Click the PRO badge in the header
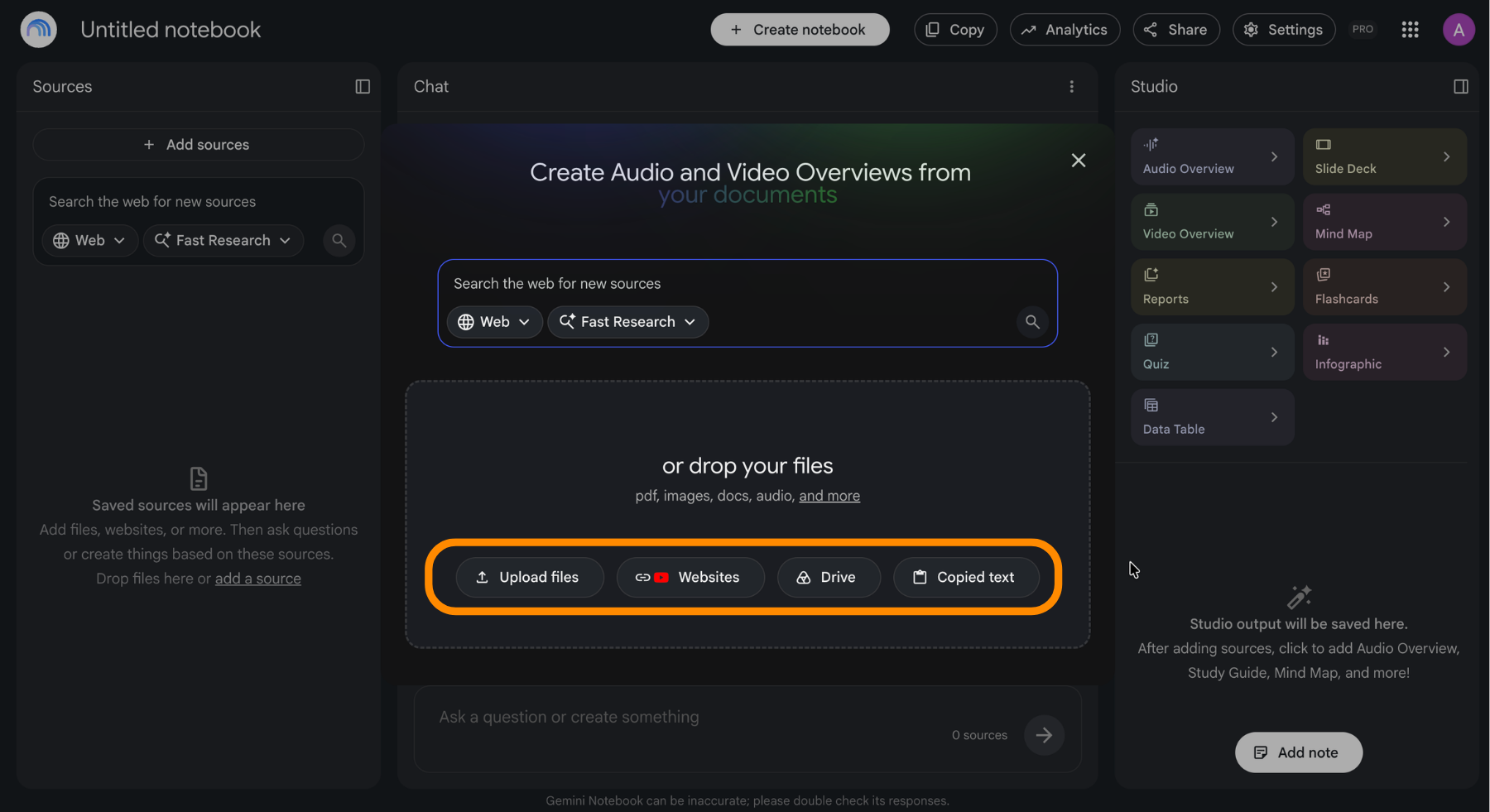The image size is (1490, 812). click(x=1363, y=29)
